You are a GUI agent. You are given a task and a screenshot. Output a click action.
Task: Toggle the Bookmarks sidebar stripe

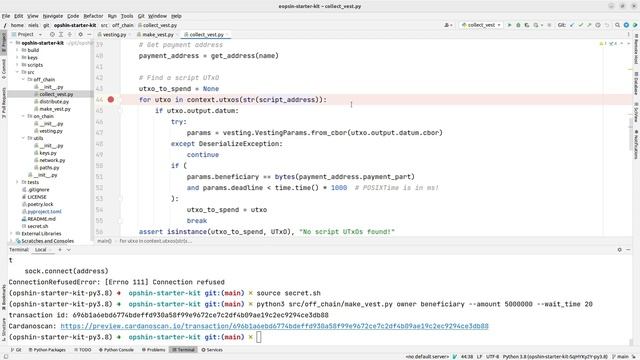pos(4,297)
